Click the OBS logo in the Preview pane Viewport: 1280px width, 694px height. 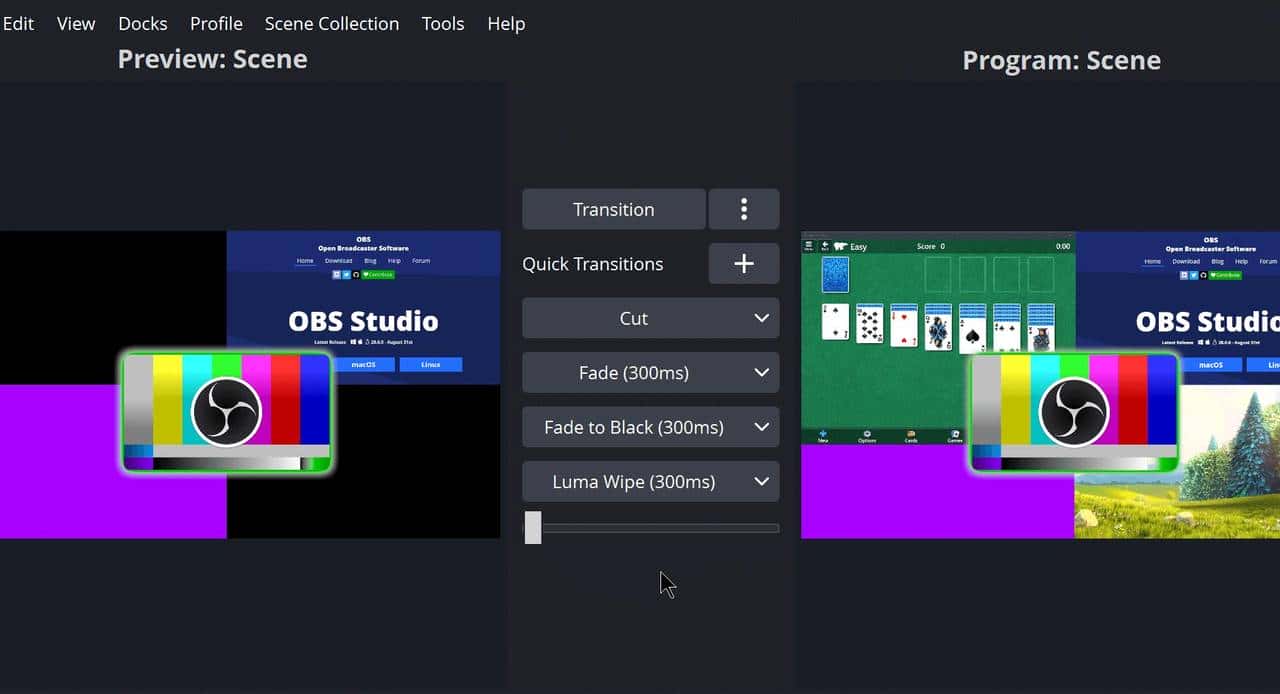click(226, 411)
